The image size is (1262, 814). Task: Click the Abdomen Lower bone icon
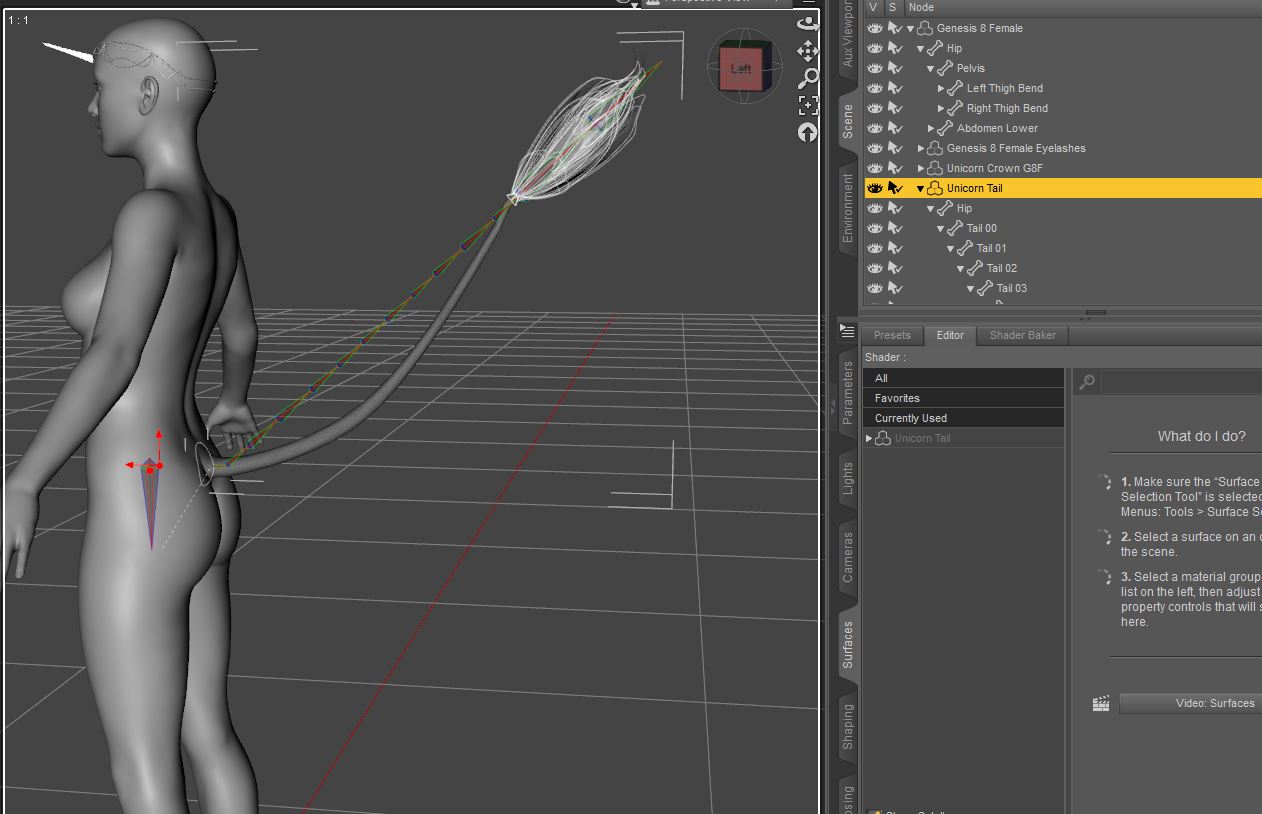945,128
